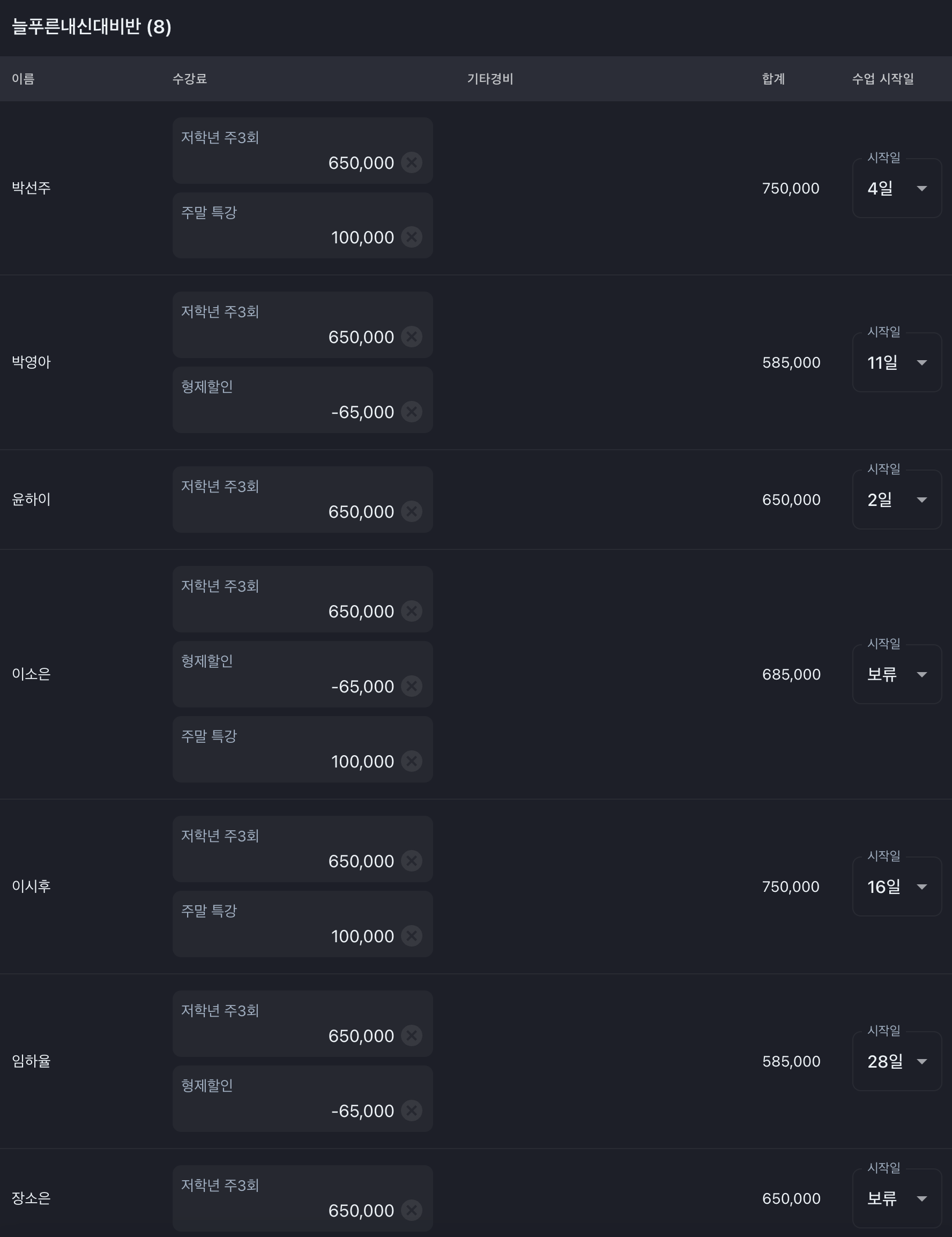Screen dimensions: 952x1237
Task: Select the student name 이시후
Action: [x=31, y=886]
